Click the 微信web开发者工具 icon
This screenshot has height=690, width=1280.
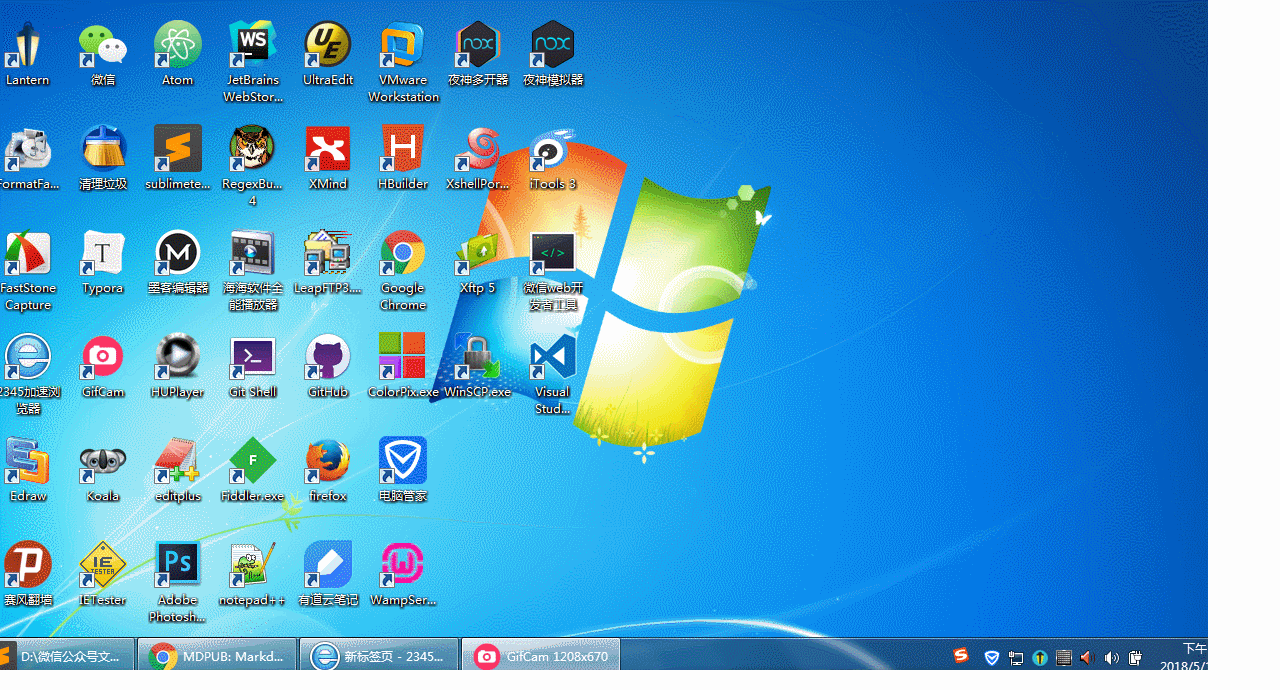[553, 270]
